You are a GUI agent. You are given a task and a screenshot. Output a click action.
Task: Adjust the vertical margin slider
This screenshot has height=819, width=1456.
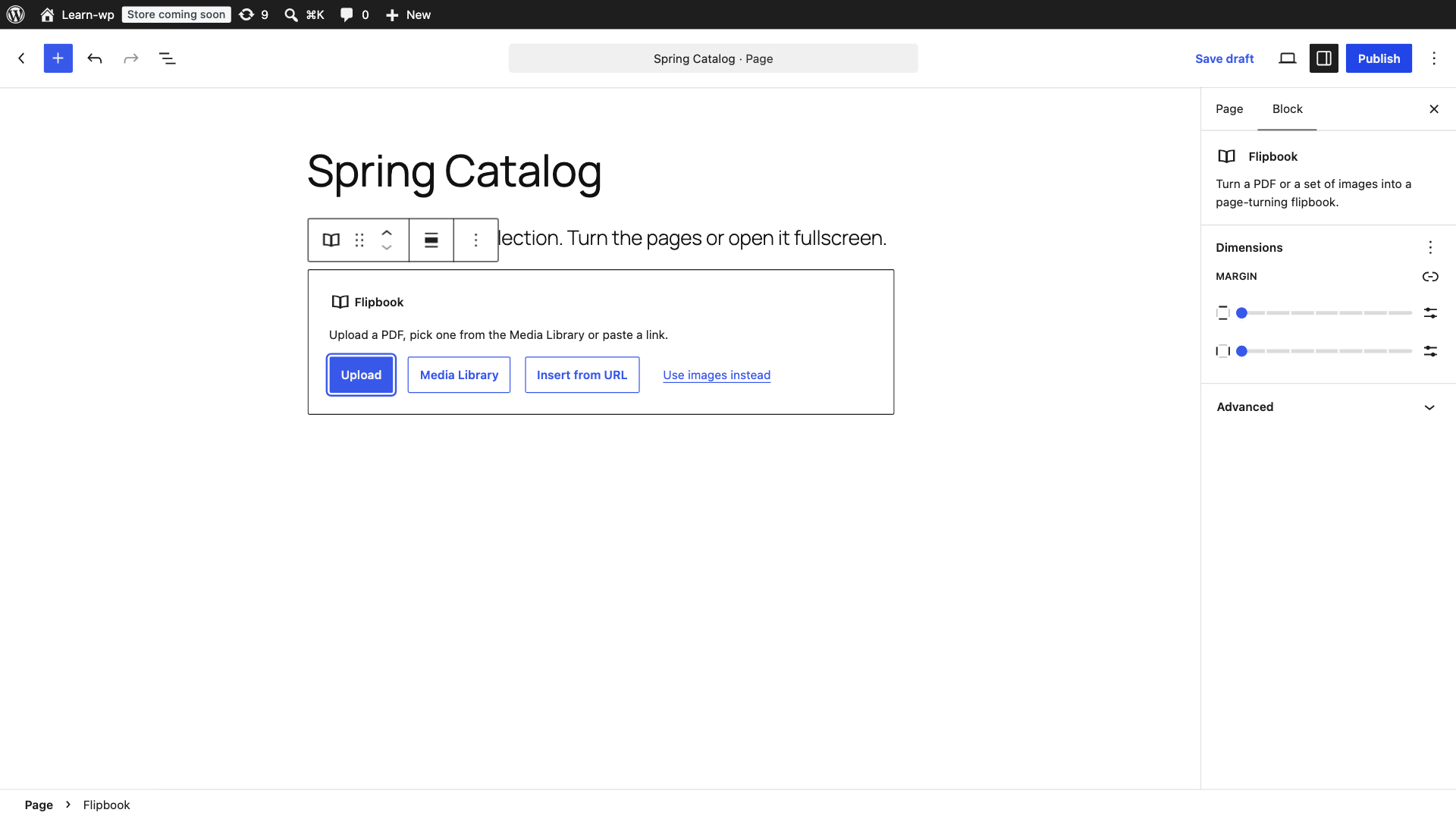coord(1323,313)
